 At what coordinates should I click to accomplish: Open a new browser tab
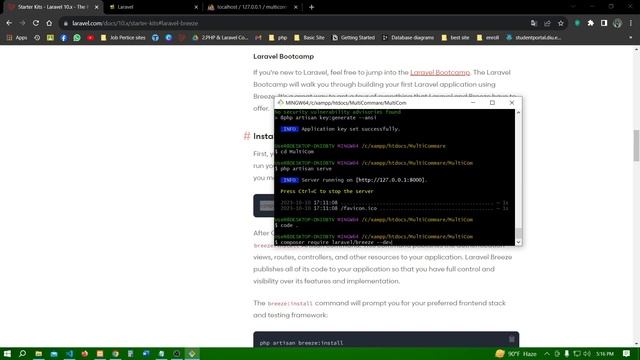coord(311,7)
